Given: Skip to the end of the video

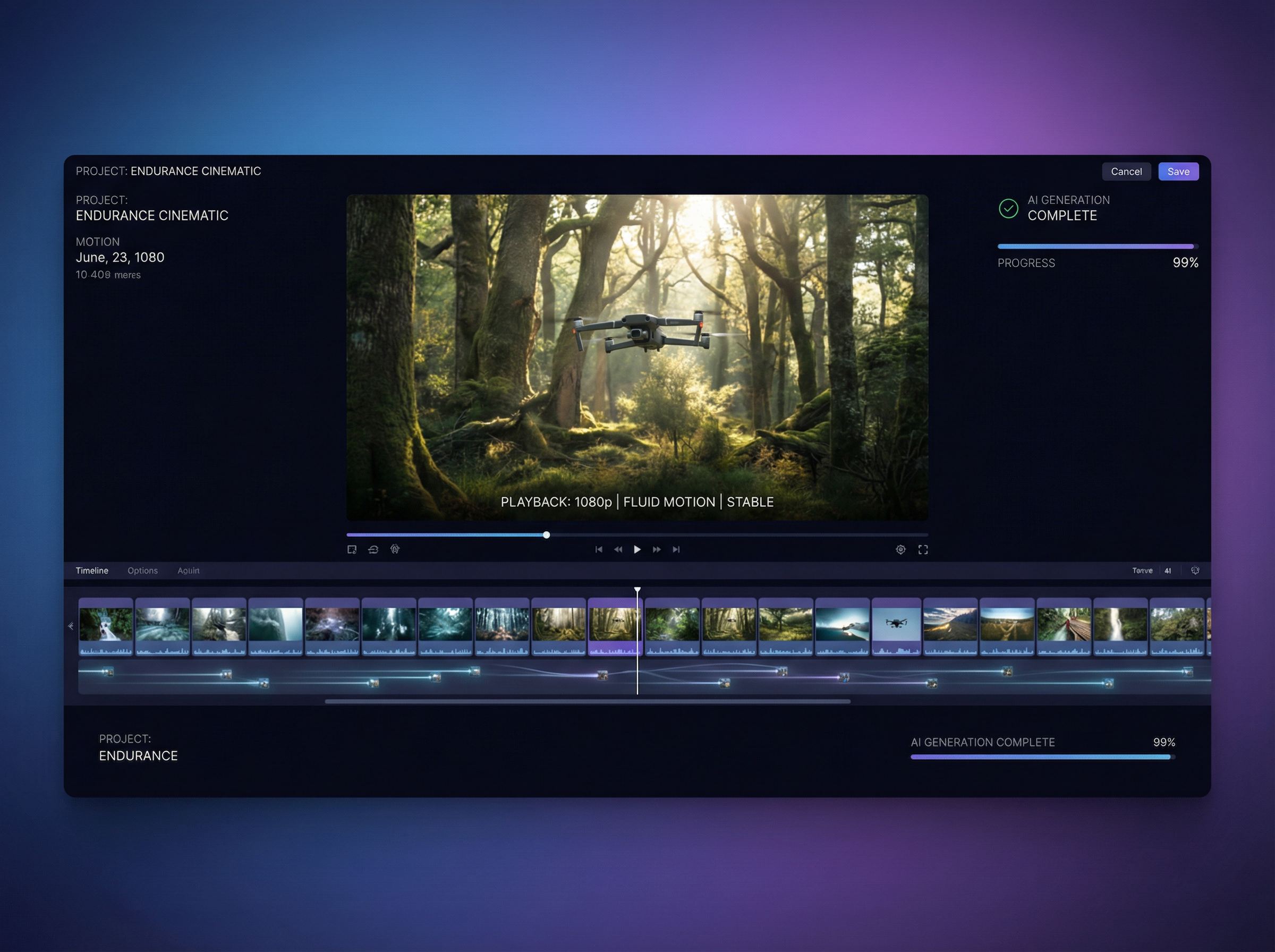Looking at the screenshot, I should tap(676, 549).
